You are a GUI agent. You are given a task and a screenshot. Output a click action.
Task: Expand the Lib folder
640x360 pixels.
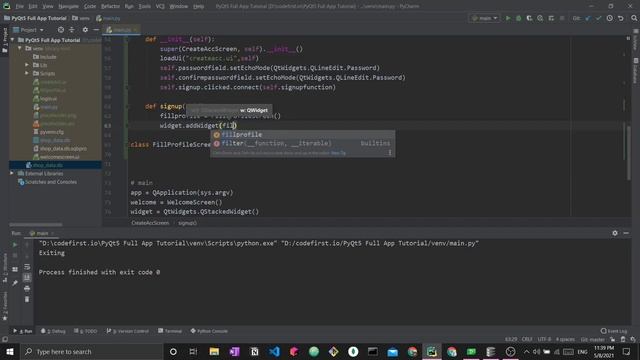pyautogui.click(x=27, y=65)
